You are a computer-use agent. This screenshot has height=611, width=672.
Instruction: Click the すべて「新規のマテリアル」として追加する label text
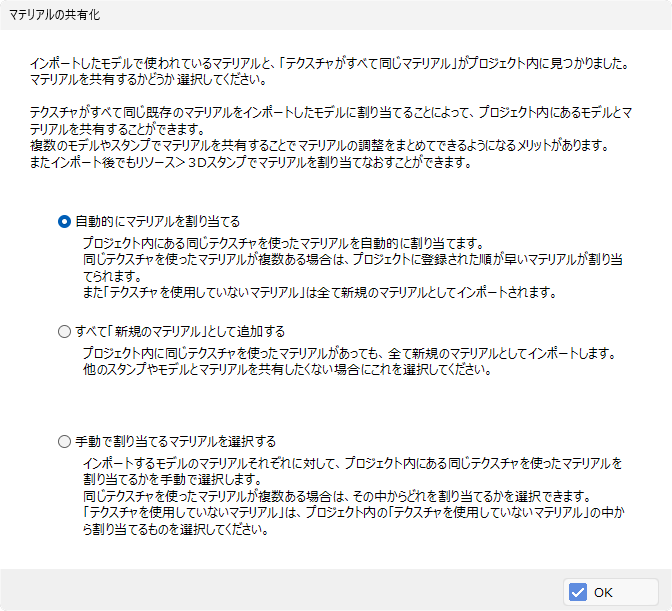pyautogui.click(x=180, y=332)
